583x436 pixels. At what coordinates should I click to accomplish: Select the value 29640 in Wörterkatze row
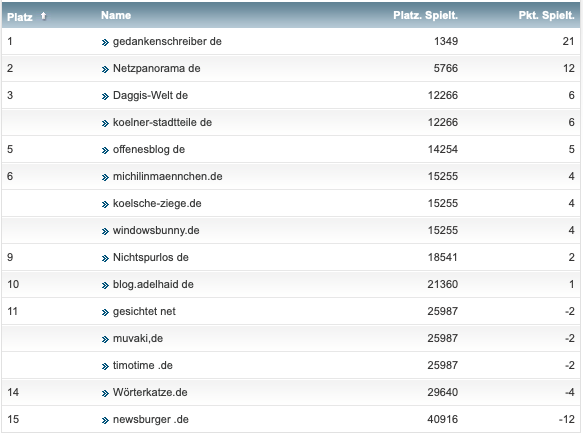click(x=443, y=393)
